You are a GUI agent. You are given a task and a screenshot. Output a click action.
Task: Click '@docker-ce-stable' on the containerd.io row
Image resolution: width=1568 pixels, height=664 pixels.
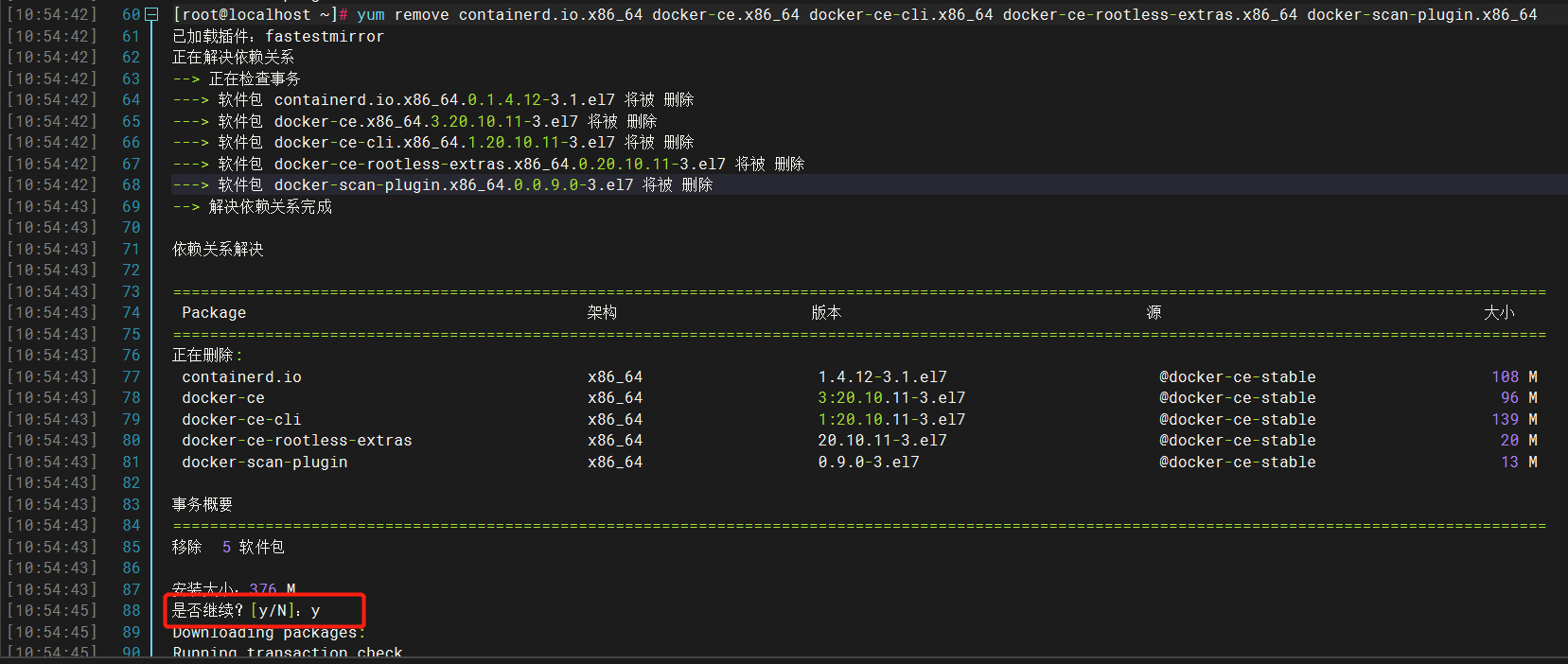coord(1238,376)
